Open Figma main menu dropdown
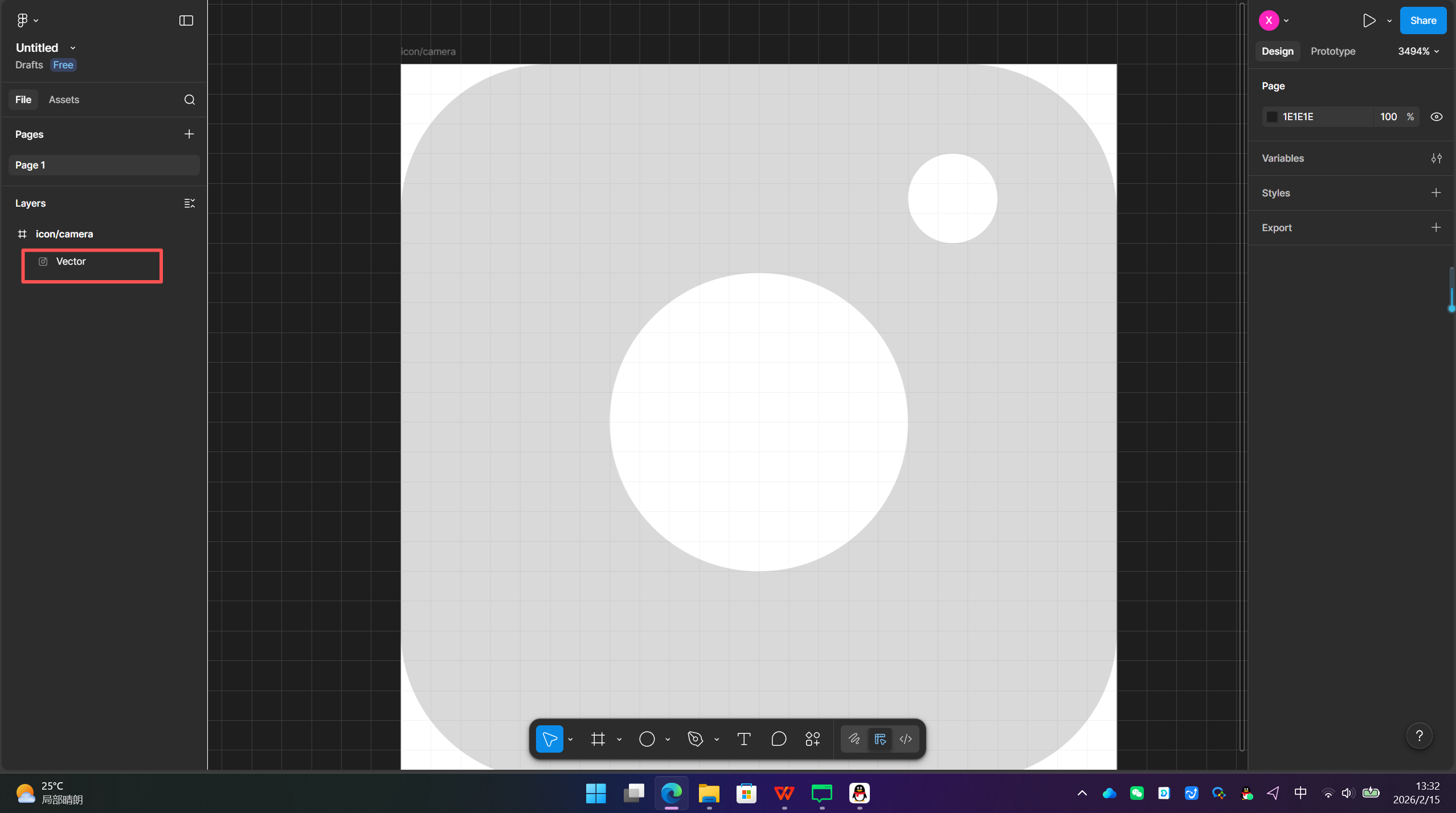 [27, 20]
